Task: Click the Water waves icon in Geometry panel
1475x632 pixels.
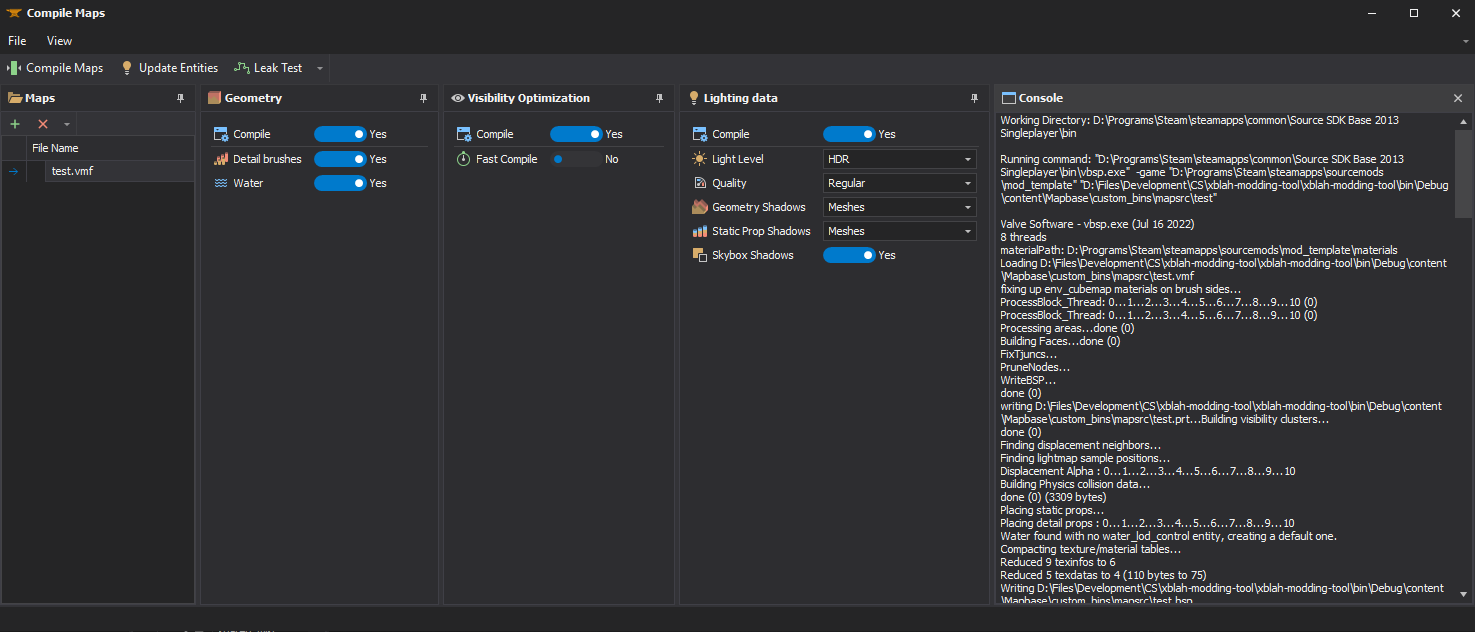Action: click(x=221, y=183)
